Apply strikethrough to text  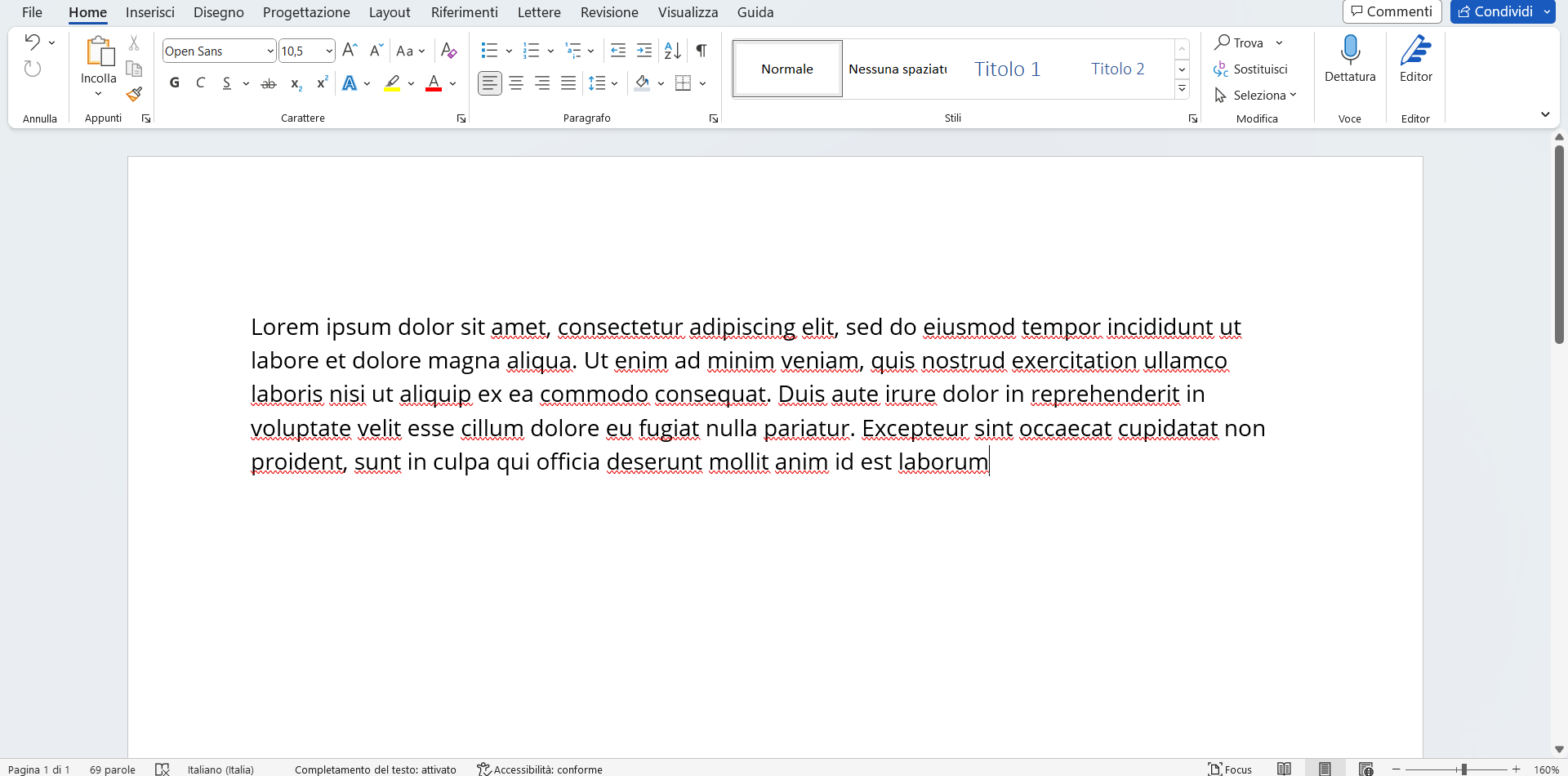(268, 83)
